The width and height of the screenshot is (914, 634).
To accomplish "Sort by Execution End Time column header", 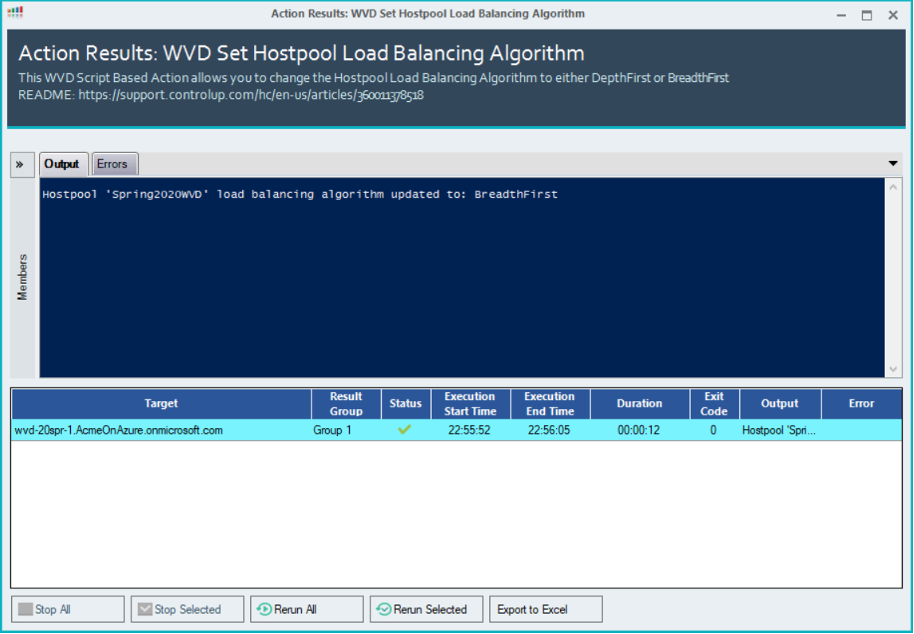I will (x=550, y=404).
